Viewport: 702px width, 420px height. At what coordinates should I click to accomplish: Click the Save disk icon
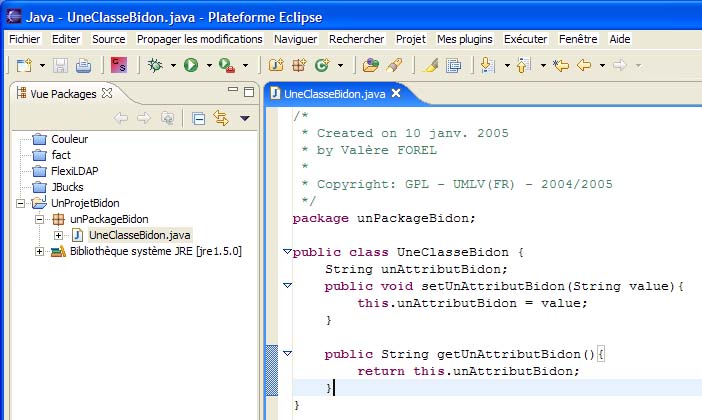[61, 65]
